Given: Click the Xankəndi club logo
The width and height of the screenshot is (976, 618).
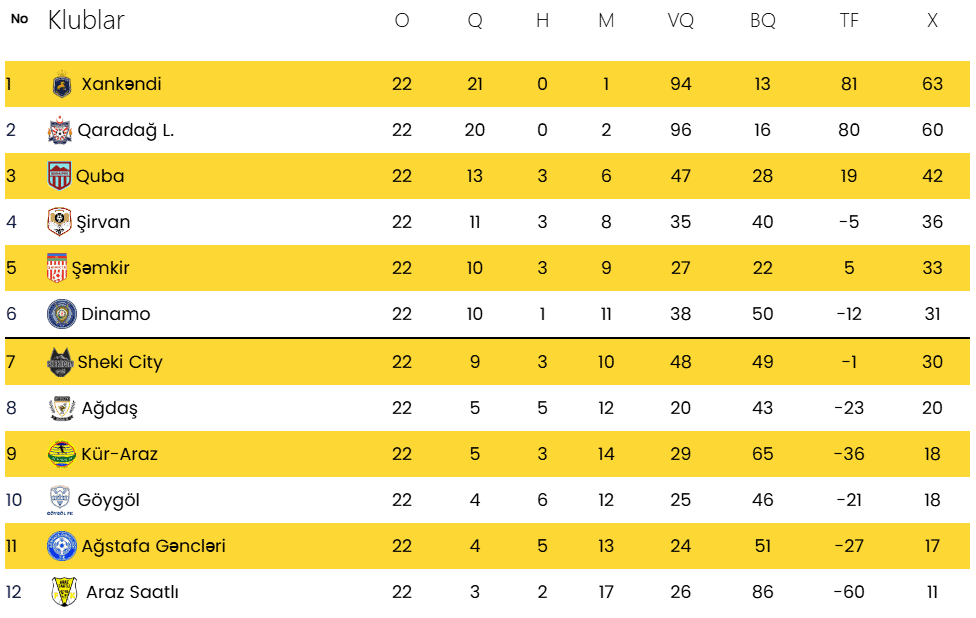Looking at the screenshot, I should (62, 85).
